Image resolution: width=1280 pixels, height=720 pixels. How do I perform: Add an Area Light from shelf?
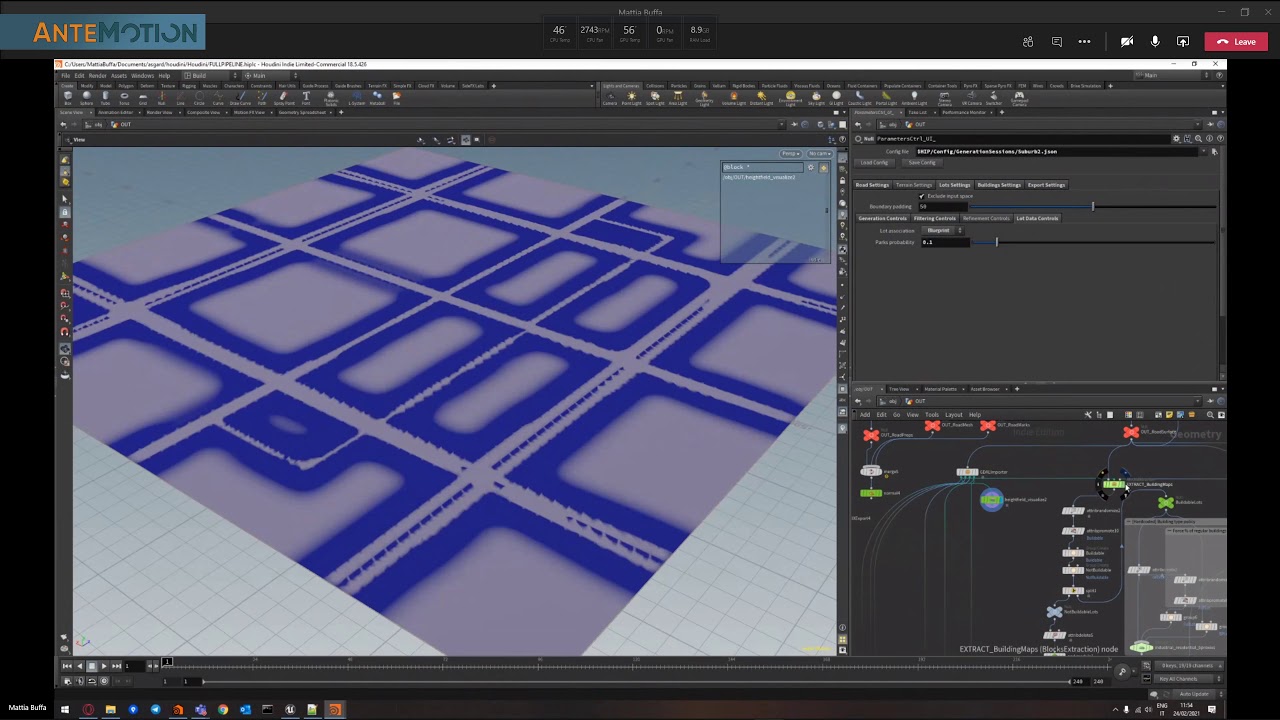click(678, 98)
